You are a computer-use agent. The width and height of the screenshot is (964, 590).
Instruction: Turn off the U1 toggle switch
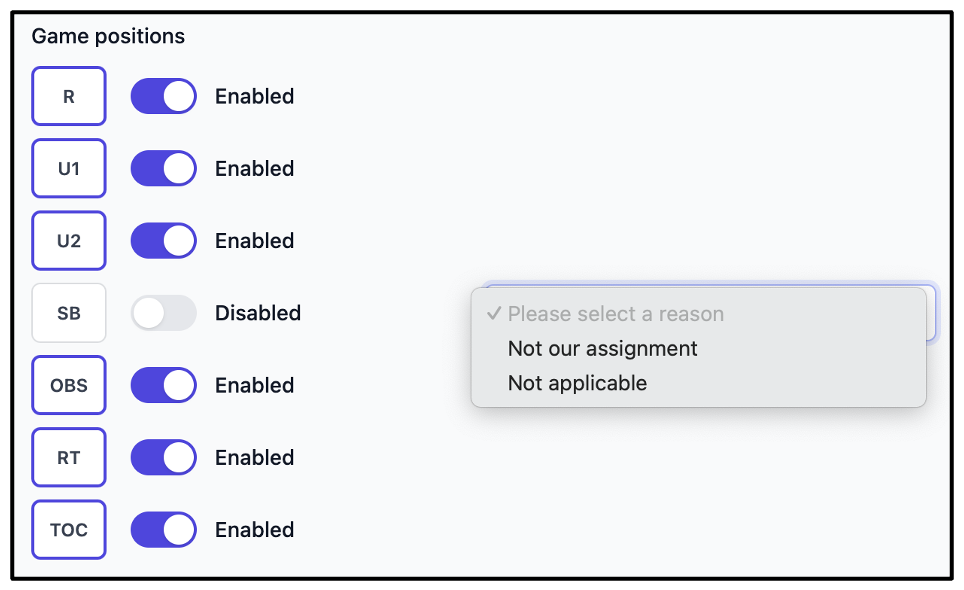164,168
